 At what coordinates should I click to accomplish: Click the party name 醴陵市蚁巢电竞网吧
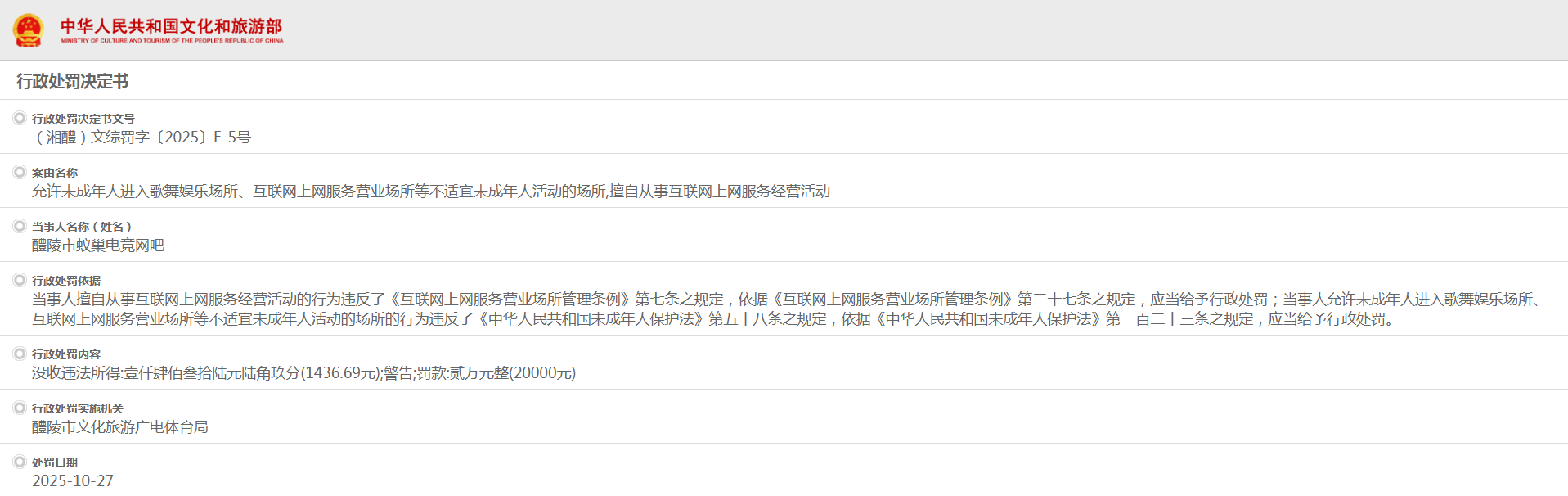pyautogui.click(x=98, y=246)
